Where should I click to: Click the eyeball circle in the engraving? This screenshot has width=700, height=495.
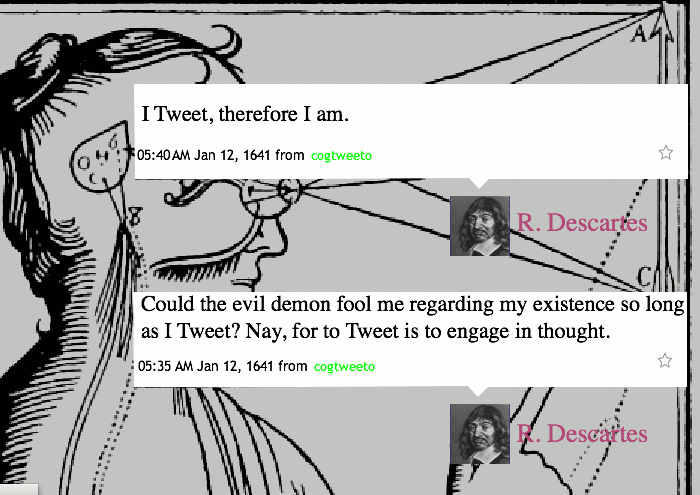click(x=286, y=191)
